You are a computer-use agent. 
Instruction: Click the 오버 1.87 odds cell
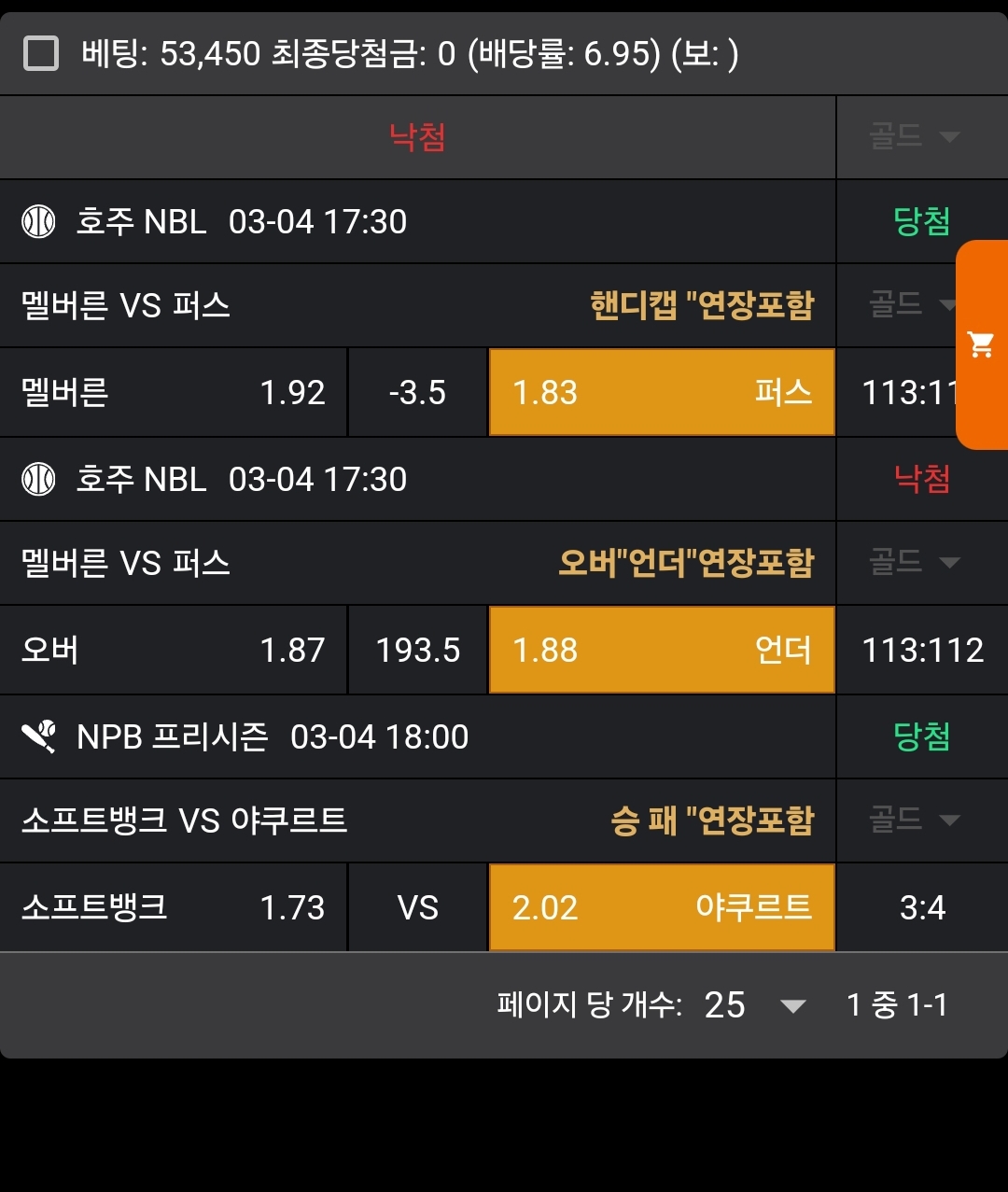pyautogui.click(x=174, y=651)
